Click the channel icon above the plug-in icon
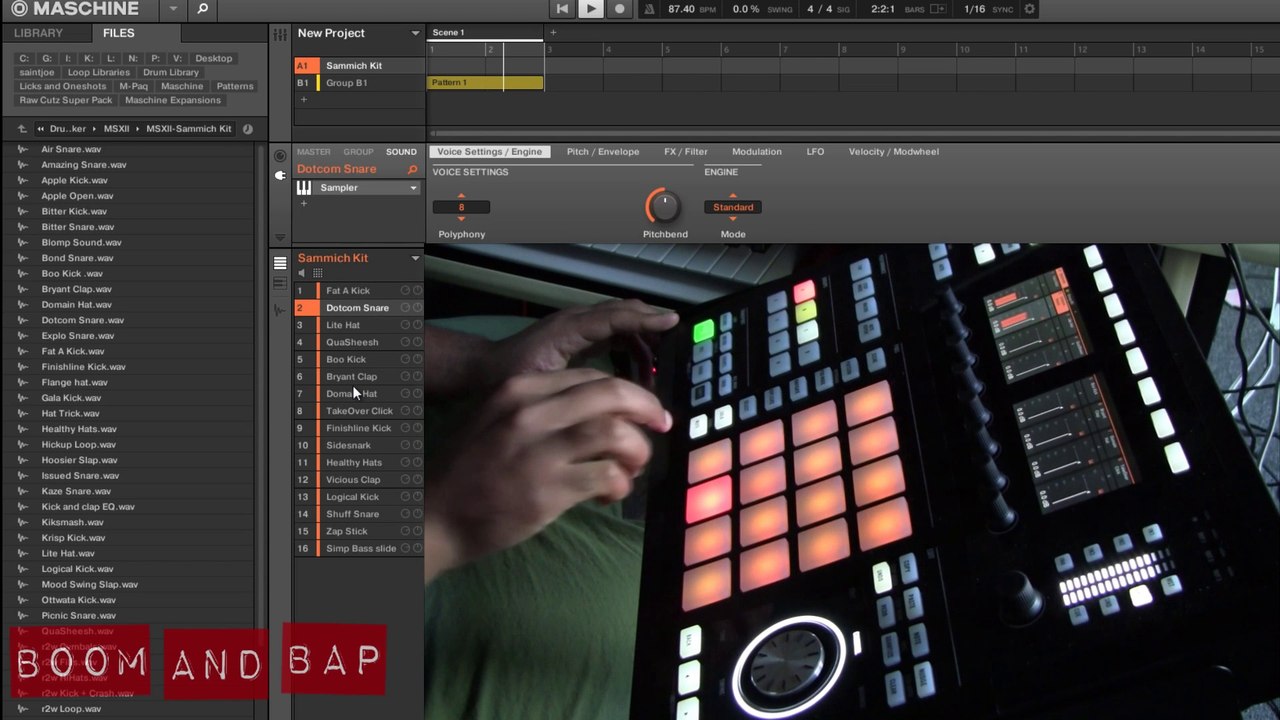This screenshot has width=1280, height=720. (280, 156)
